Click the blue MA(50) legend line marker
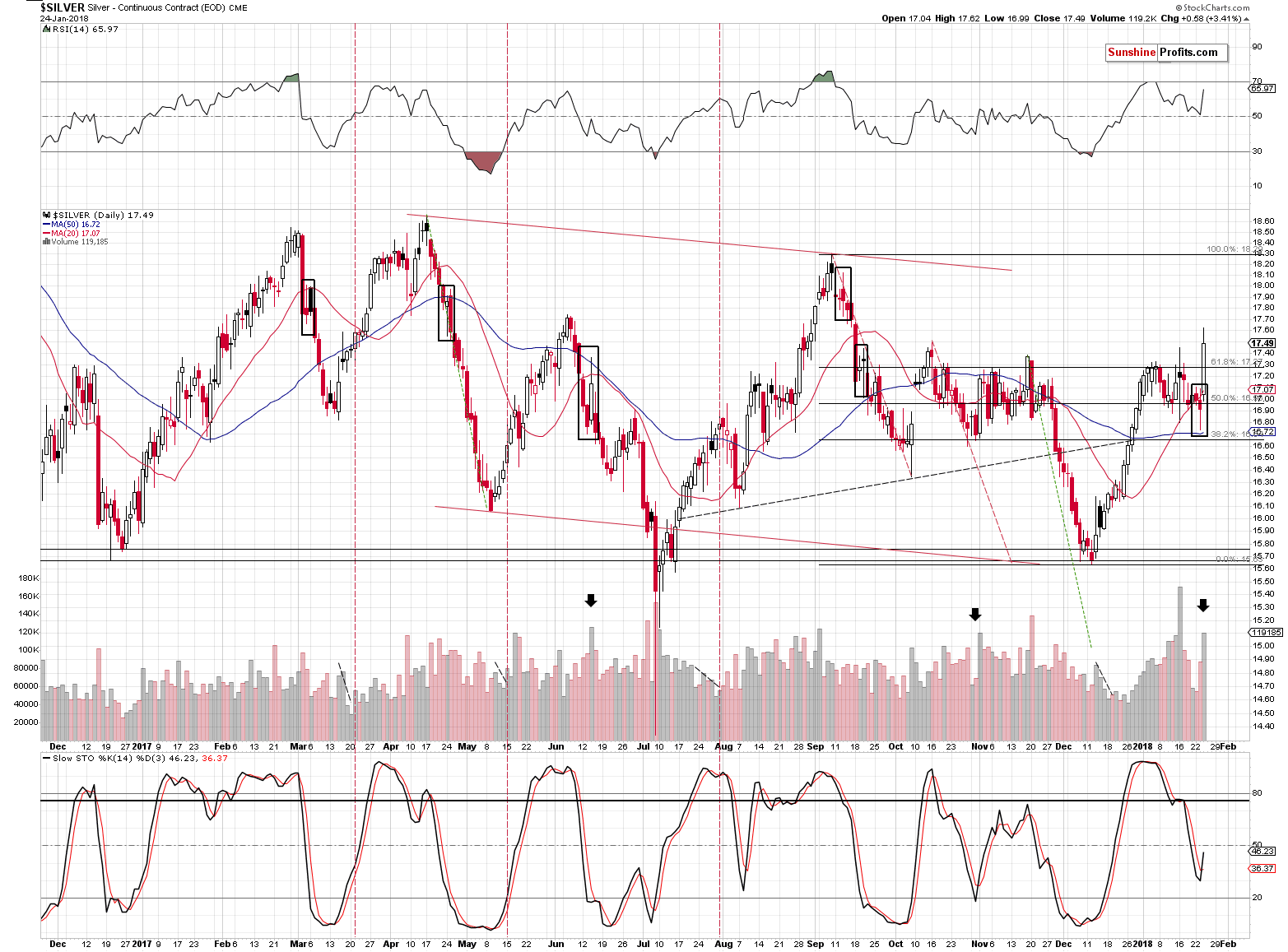Image resolution: width=1288 pixels, height=952 pixels. click(45, 225)
